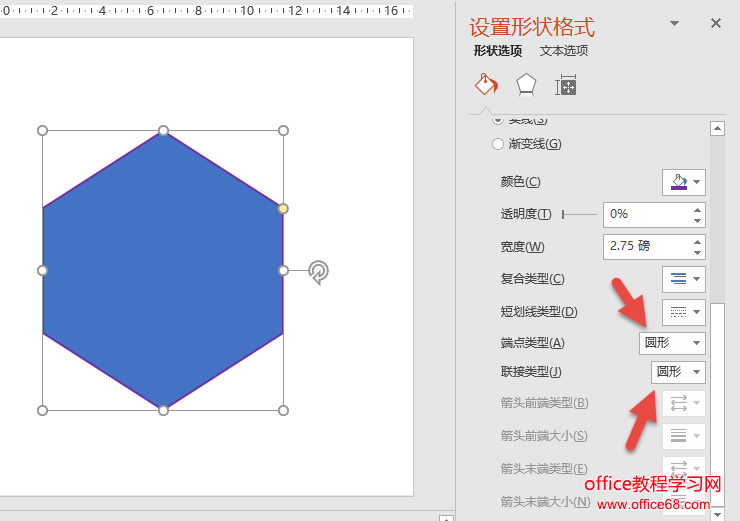
Task: Click the yellow adjustment handle on the hexagon
Action: tap(283, 208)
